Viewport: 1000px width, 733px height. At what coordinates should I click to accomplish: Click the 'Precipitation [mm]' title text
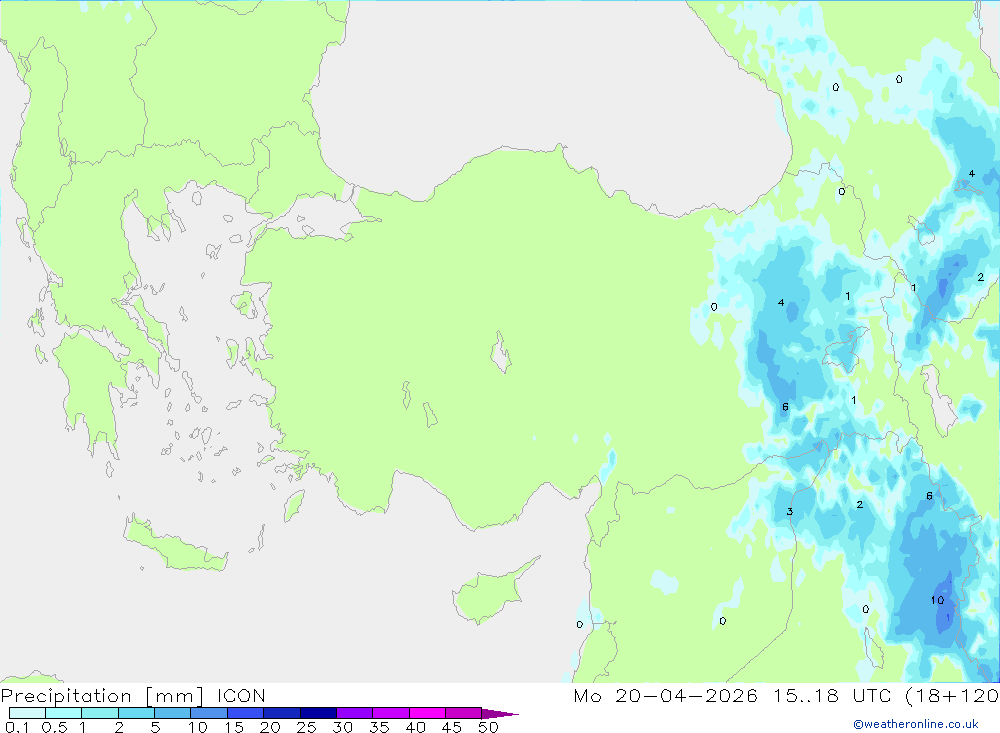pos(102,696)
